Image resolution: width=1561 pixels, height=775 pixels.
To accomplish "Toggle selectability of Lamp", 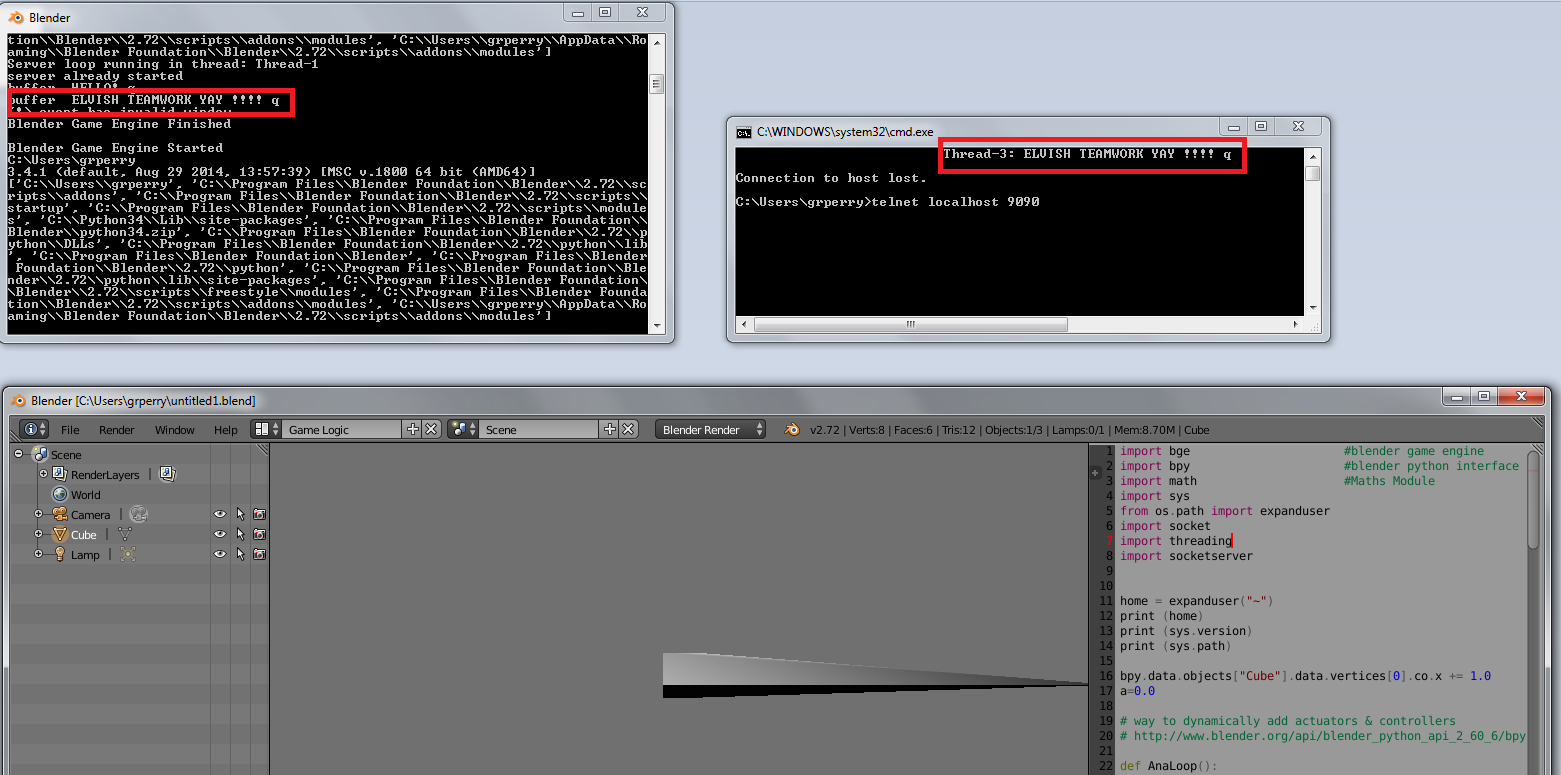I will [x=240, y=554].
